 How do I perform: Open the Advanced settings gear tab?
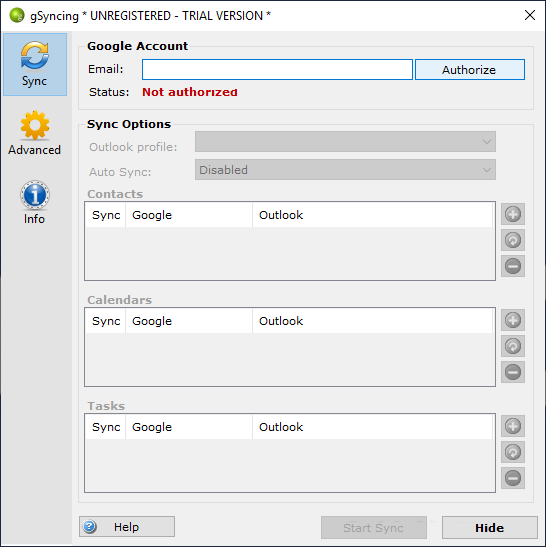click(35, 133)
